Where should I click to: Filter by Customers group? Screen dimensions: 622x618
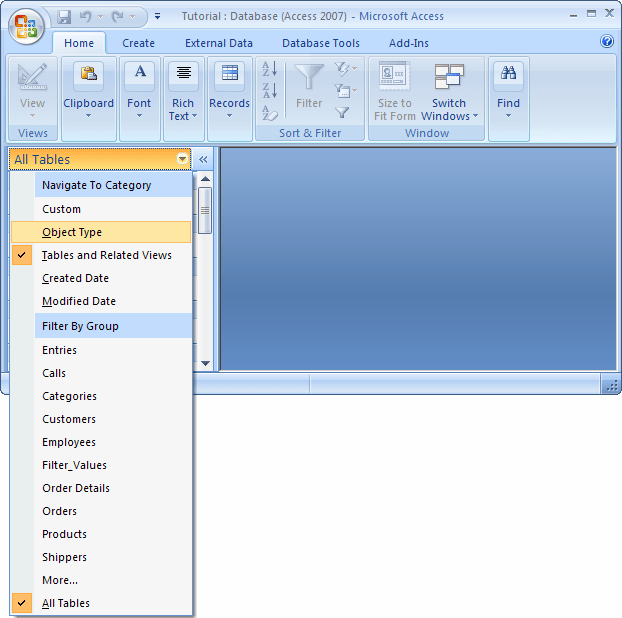(x=101, y=419)
